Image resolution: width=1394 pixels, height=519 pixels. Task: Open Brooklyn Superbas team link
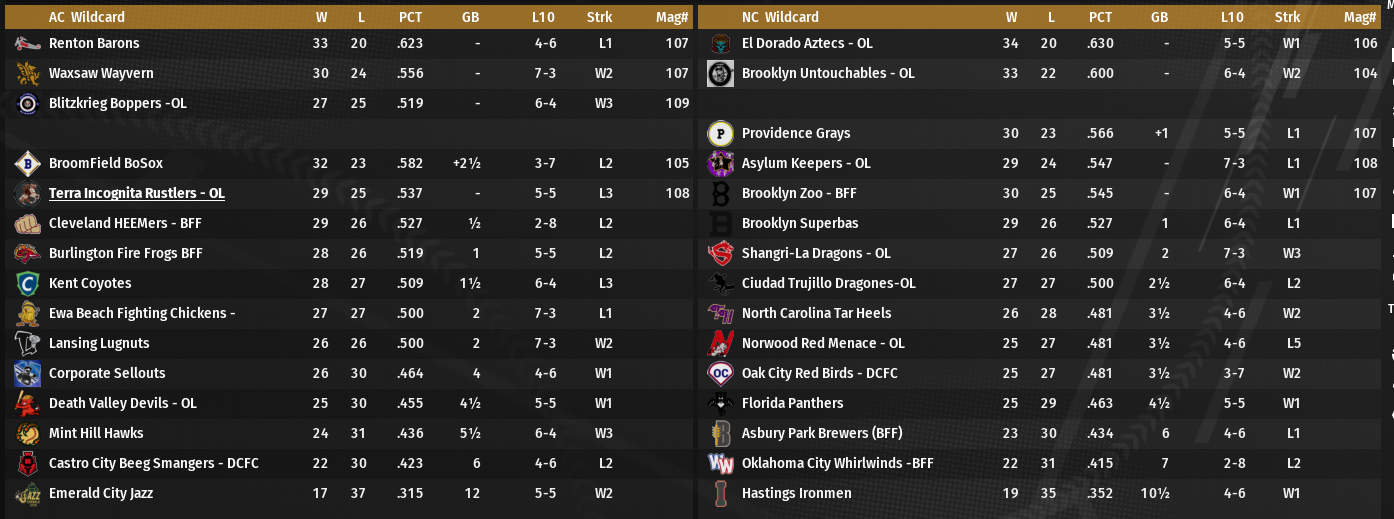pyautogui.click(x=799, y=223)
